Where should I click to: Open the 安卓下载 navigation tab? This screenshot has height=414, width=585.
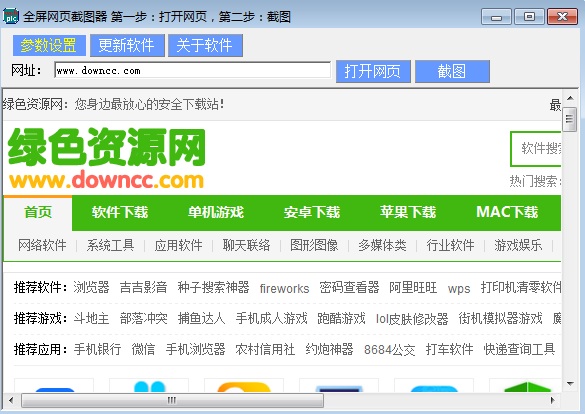tap(312, 212)
